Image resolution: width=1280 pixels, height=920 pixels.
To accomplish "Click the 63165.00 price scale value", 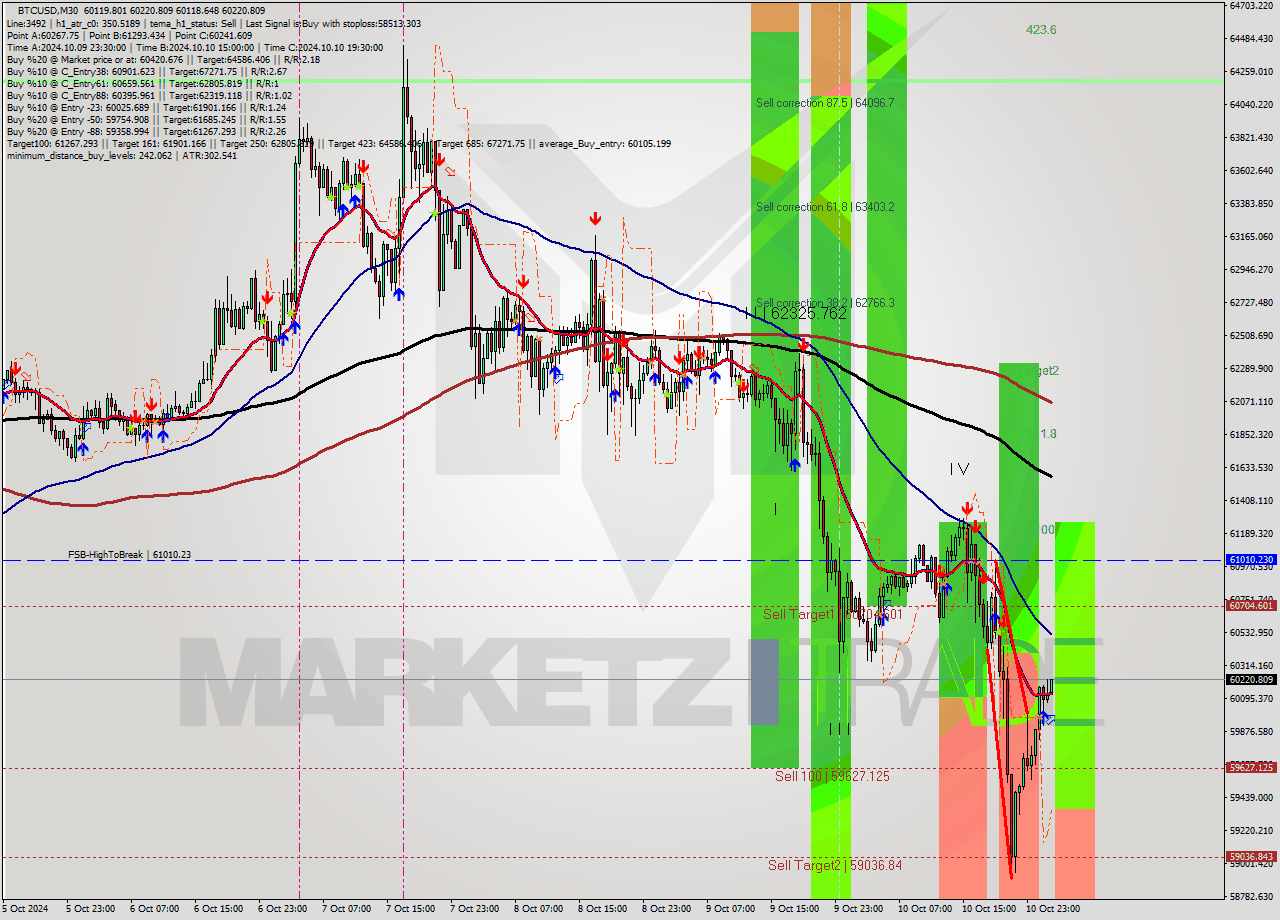I will [x=1250, y=236].
